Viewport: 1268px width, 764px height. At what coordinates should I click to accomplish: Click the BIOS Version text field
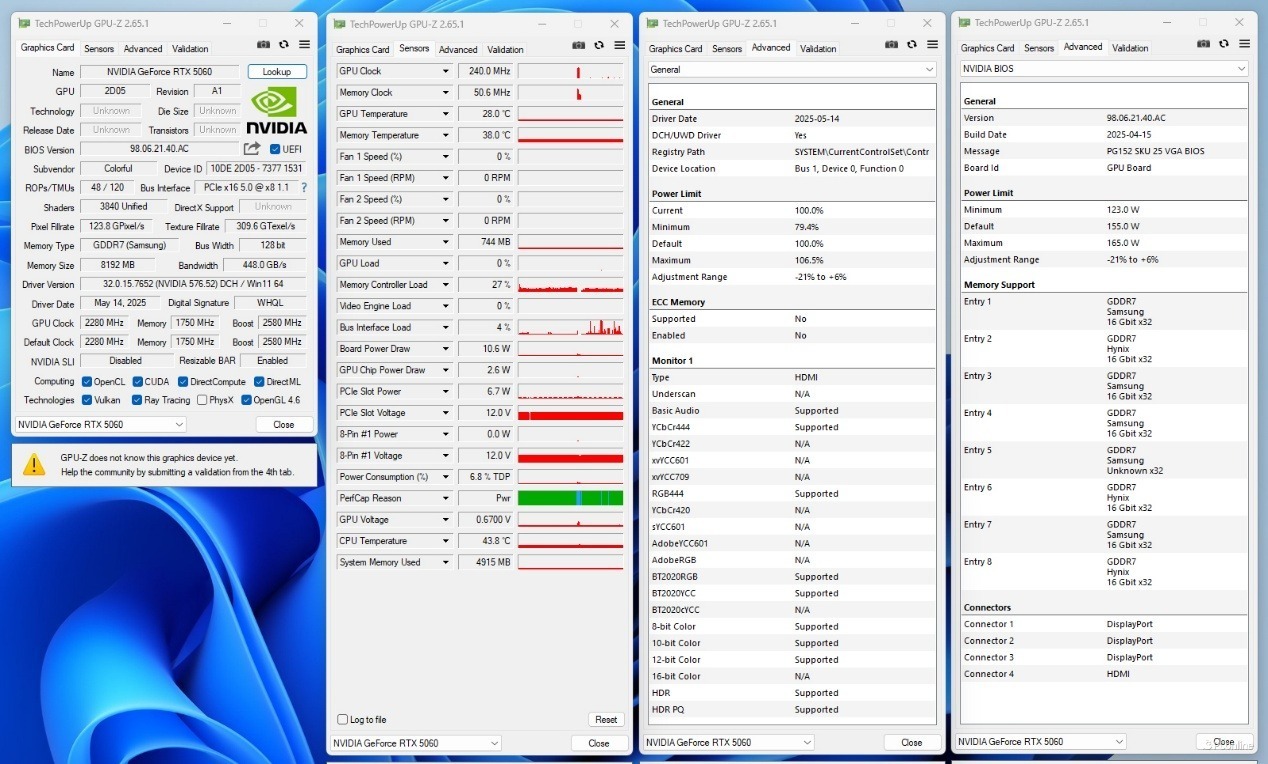(x=159, y=149)
